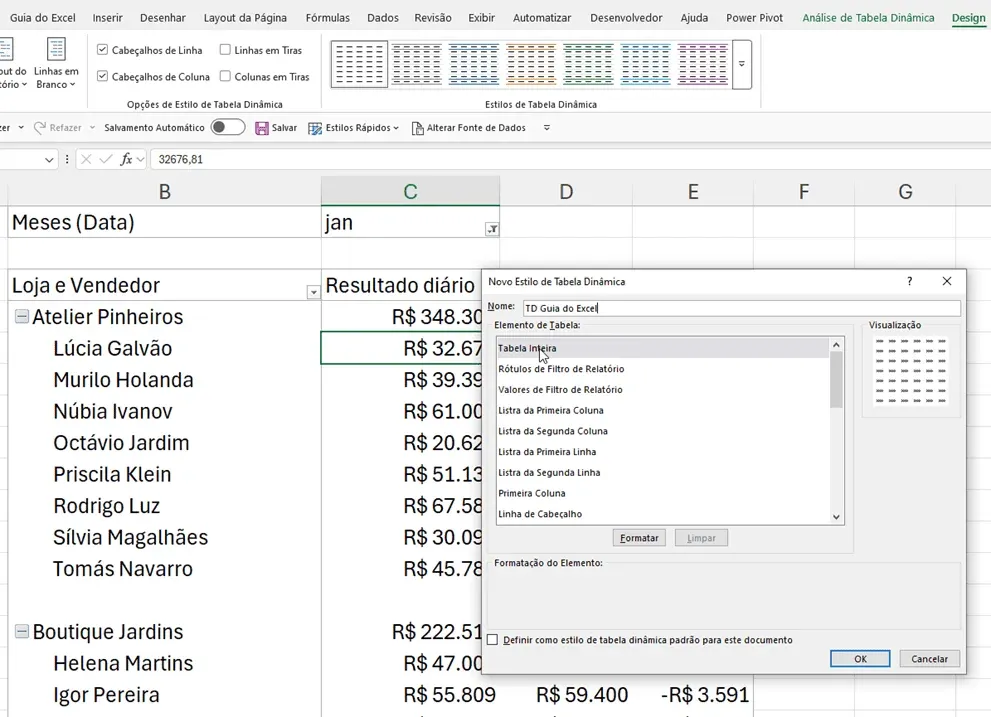This screenshot has height=717, width=991.
Task: Select Listra da Segunda Linha
Action: click(x=662, y=472)
